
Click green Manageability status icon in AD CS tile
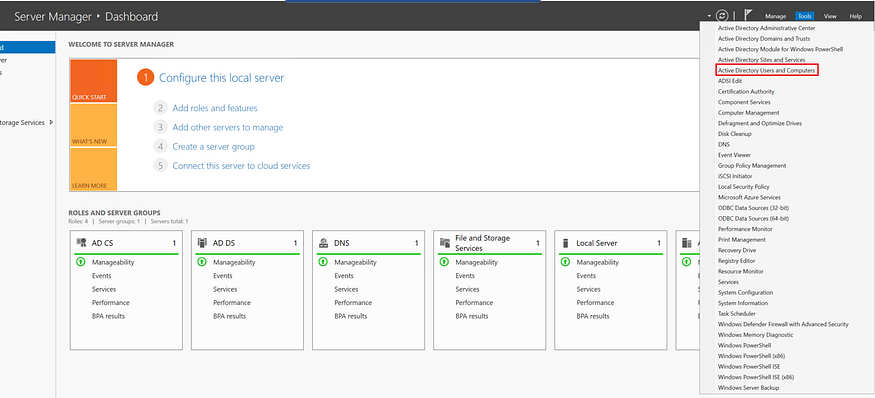(x=80, y=262)
